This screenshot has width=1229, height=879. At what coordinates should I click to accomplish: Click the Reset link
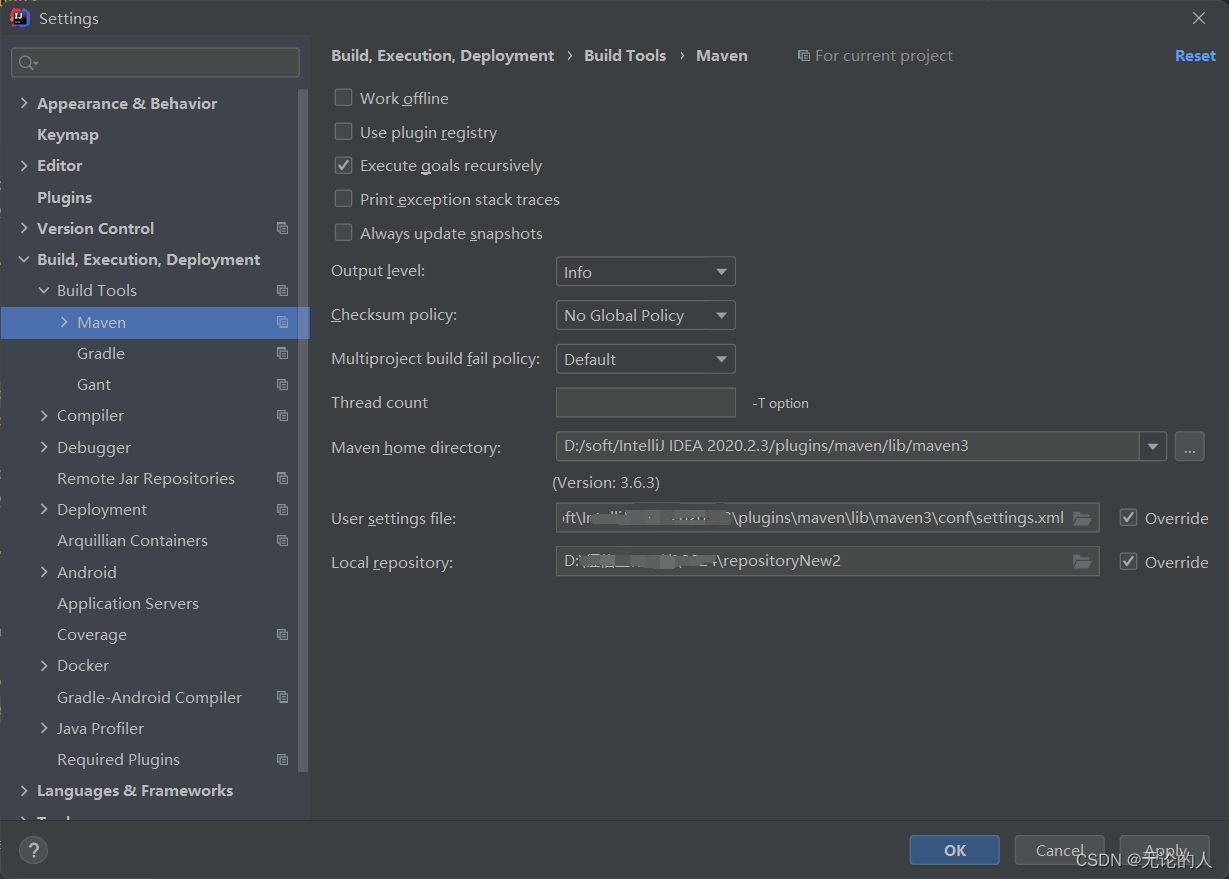1195,56
